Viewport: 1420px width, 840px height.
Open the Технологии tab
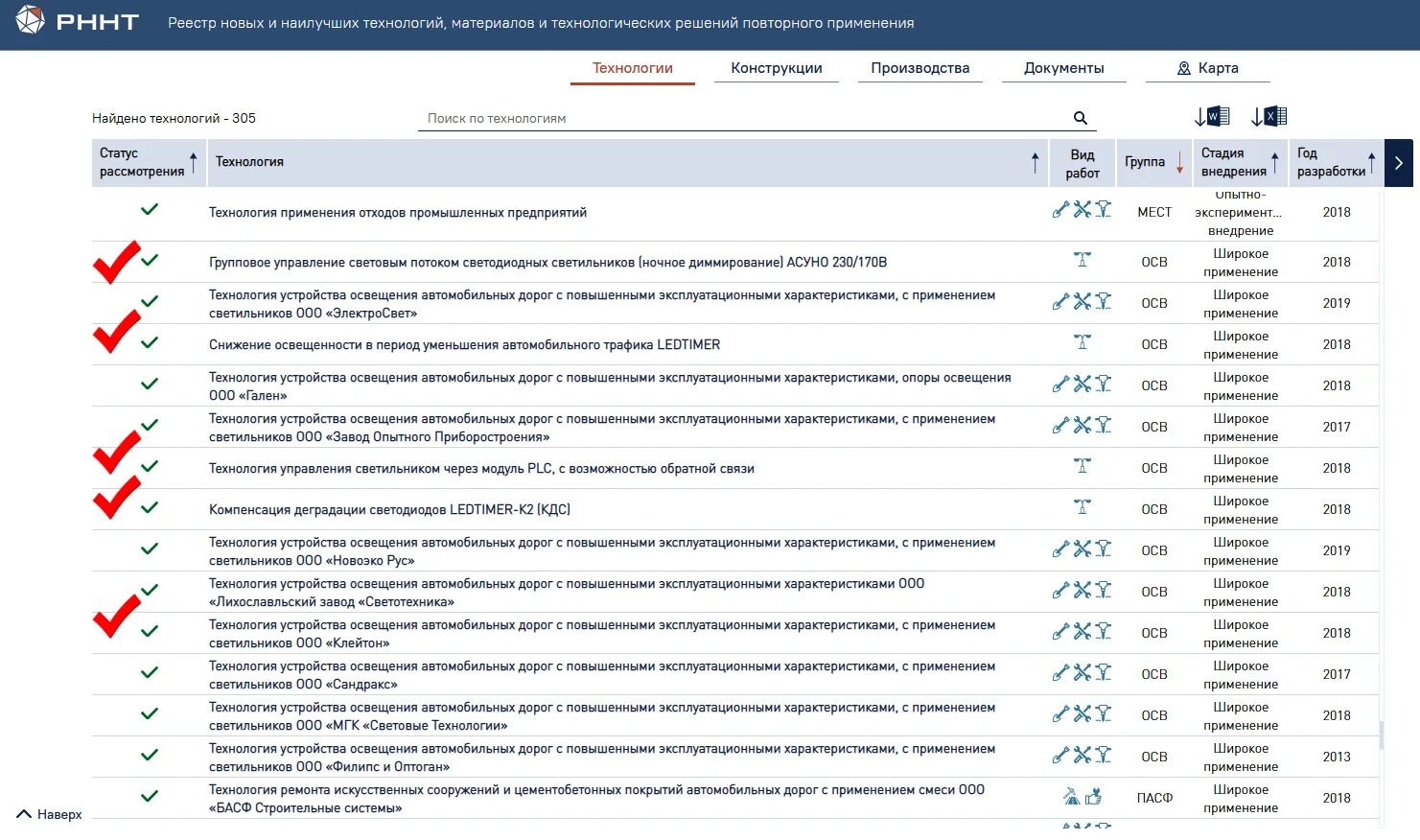coord(633,68)
